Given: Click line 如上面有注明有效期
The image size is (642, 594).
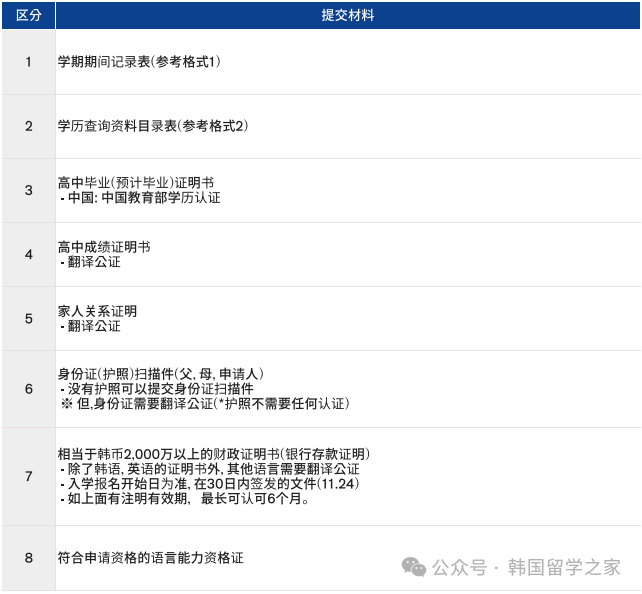Looking at the screenshot, I should pyautogui.click(x=185, y=499).
